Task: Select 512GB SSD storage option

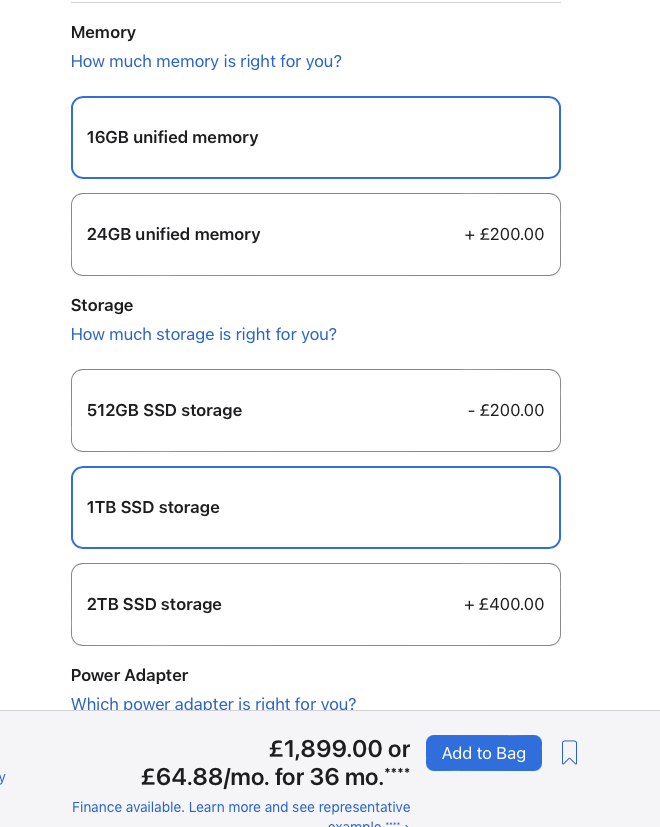Action: pyautogui.click(x=315, y=411)
